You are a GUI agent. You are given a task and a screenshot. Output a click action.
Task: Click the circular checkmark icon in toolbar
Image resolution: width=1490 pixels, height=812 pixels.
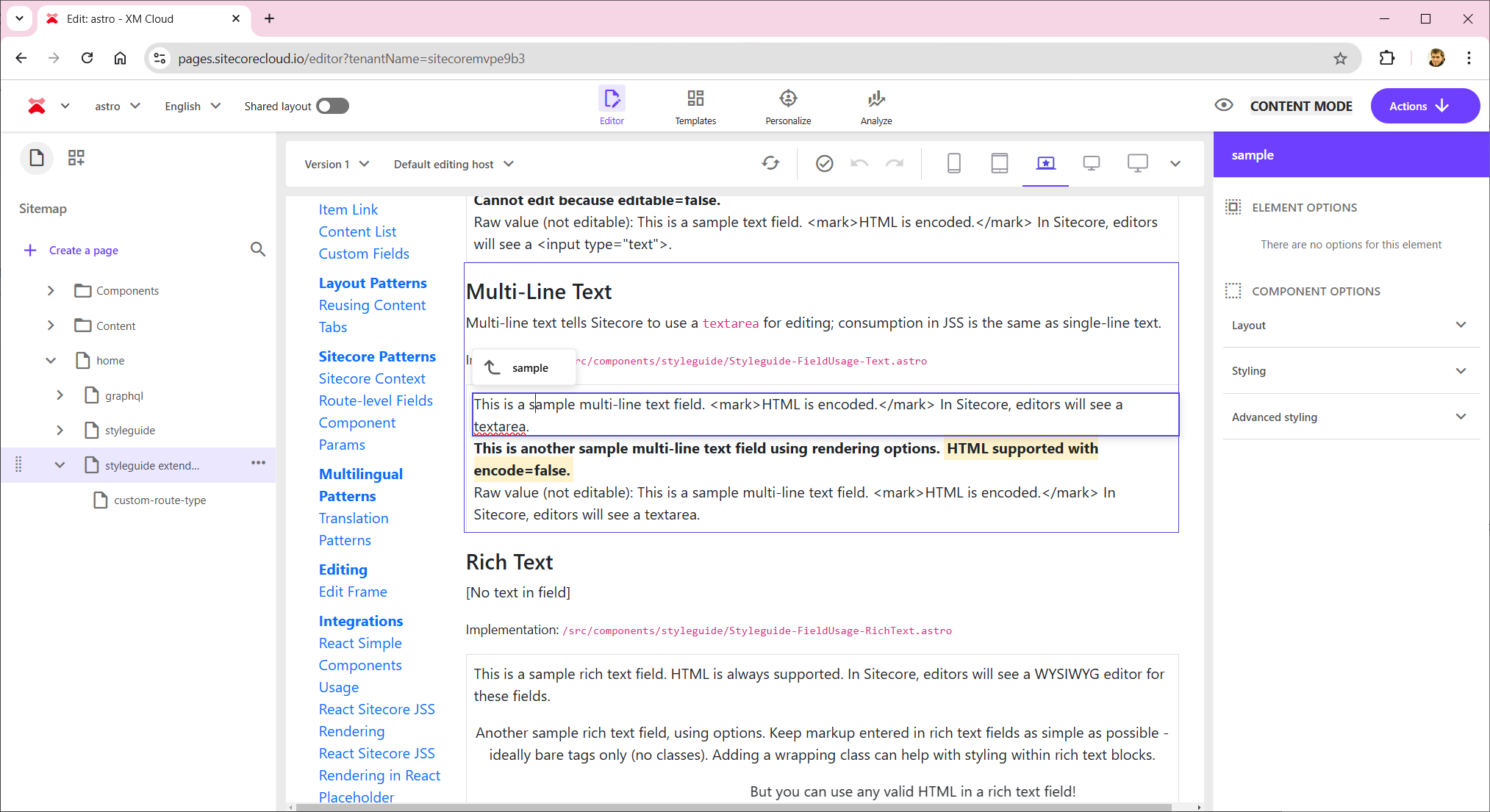[824, 163]
